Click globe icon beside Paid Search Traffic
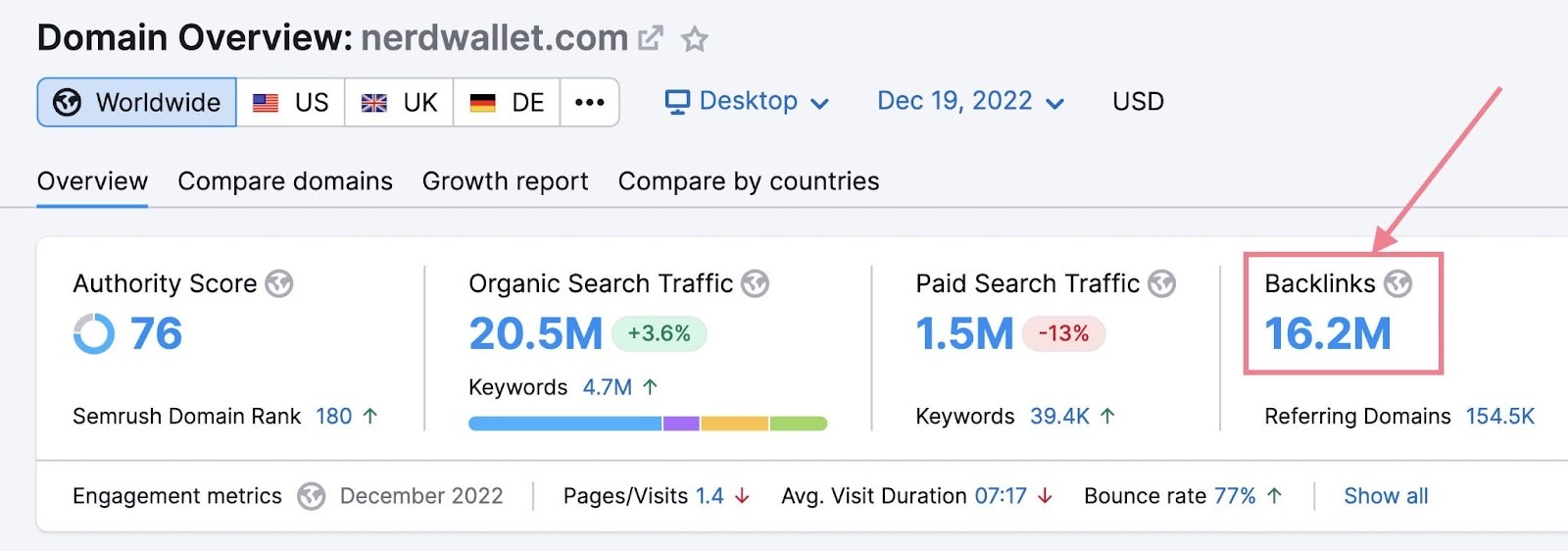 coord(1161,284)
